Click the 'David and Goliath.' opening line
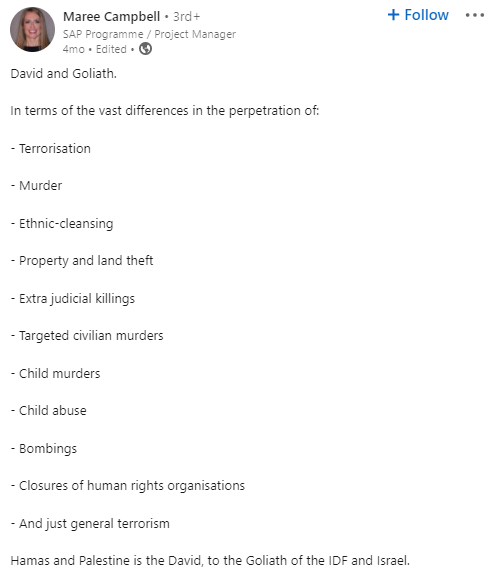 [x=63, y=74]
